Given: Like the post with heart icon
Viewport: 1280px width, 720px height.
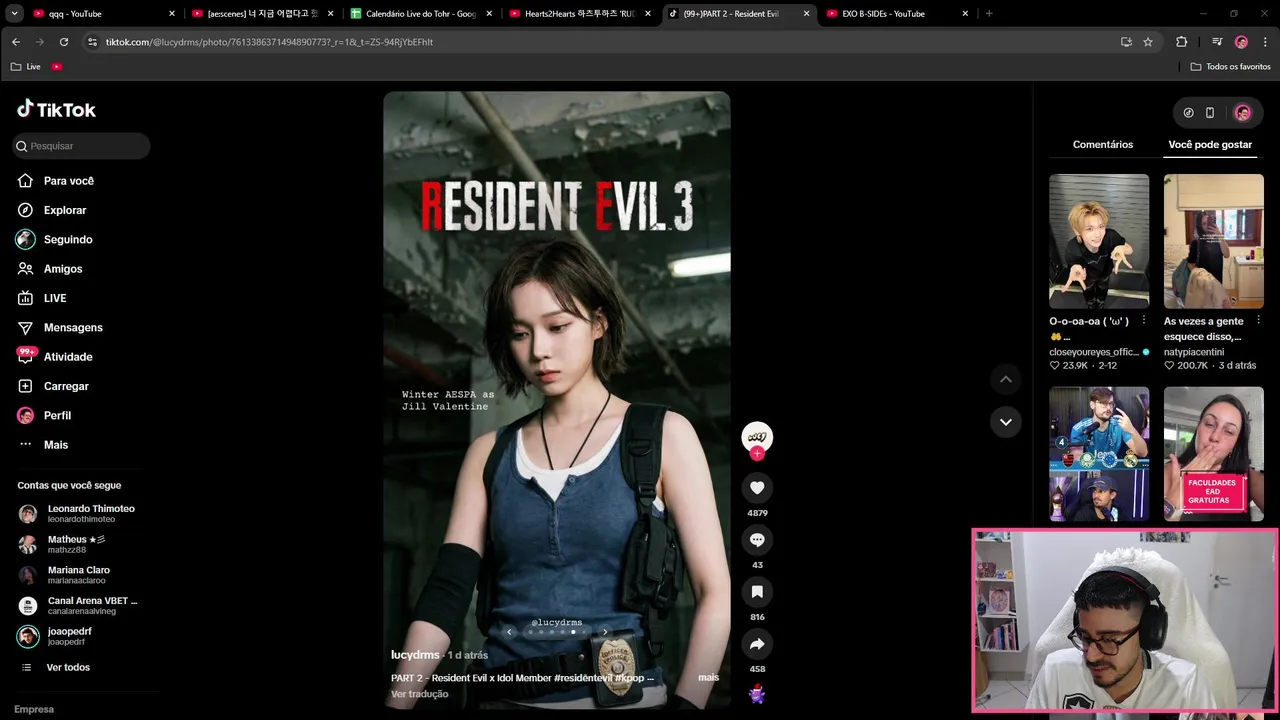Looking at the screenshot, I should [757, 488].
